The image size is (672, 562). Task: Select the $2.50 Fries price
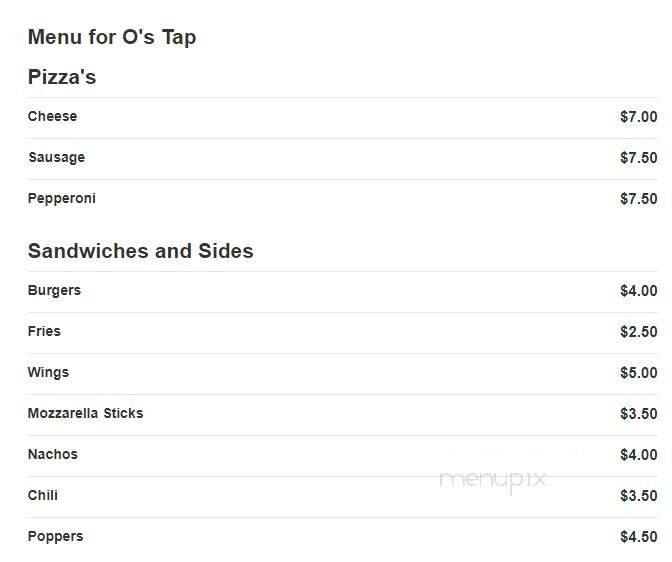pyautogui.click(x=638, y=332)
